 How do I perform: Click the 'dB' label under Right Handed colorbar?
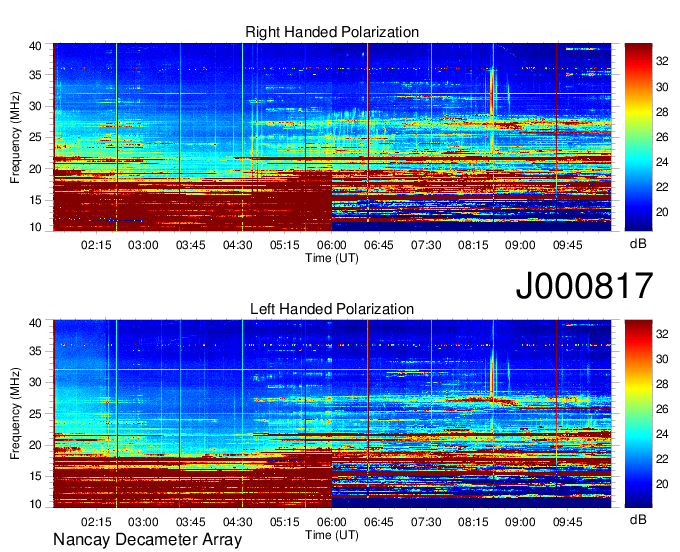tap(638, 244)
